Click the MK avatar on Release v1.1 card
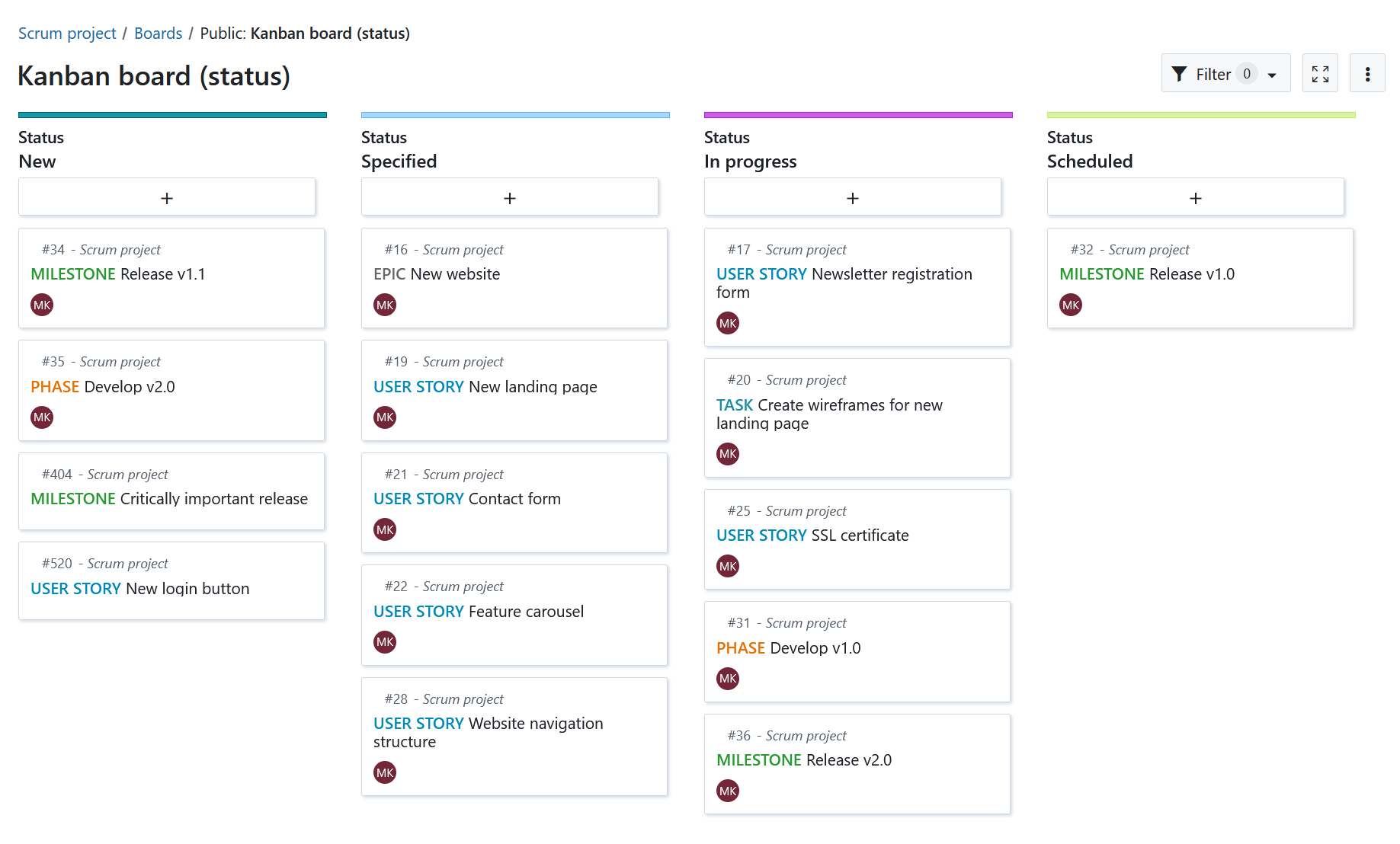Image resolution: width=1400 pixels, height=844 pixels. coord(42,304)
